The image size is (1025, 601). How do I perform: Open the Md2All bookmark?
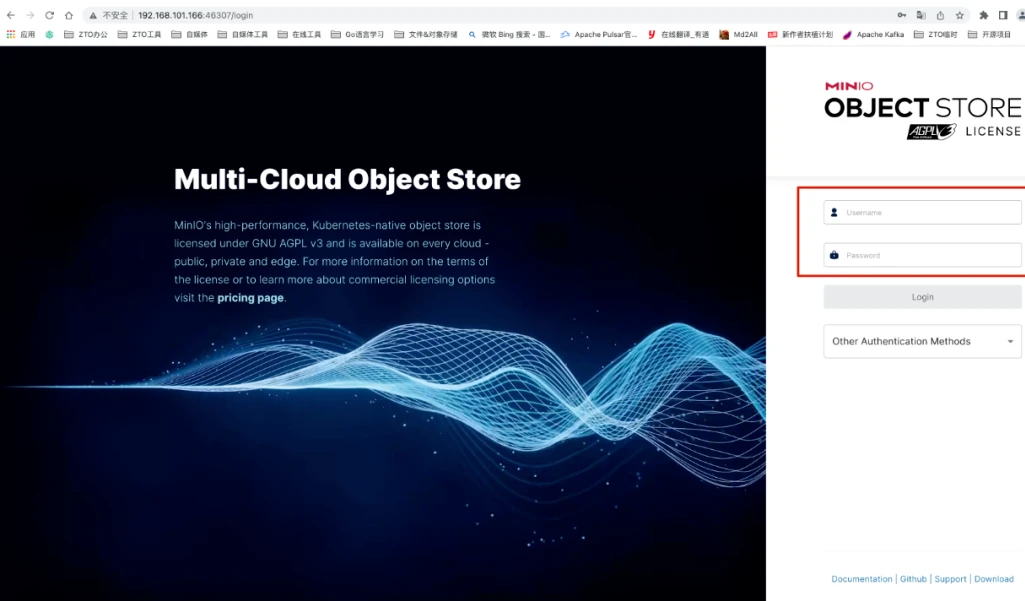tap(739, 34)
